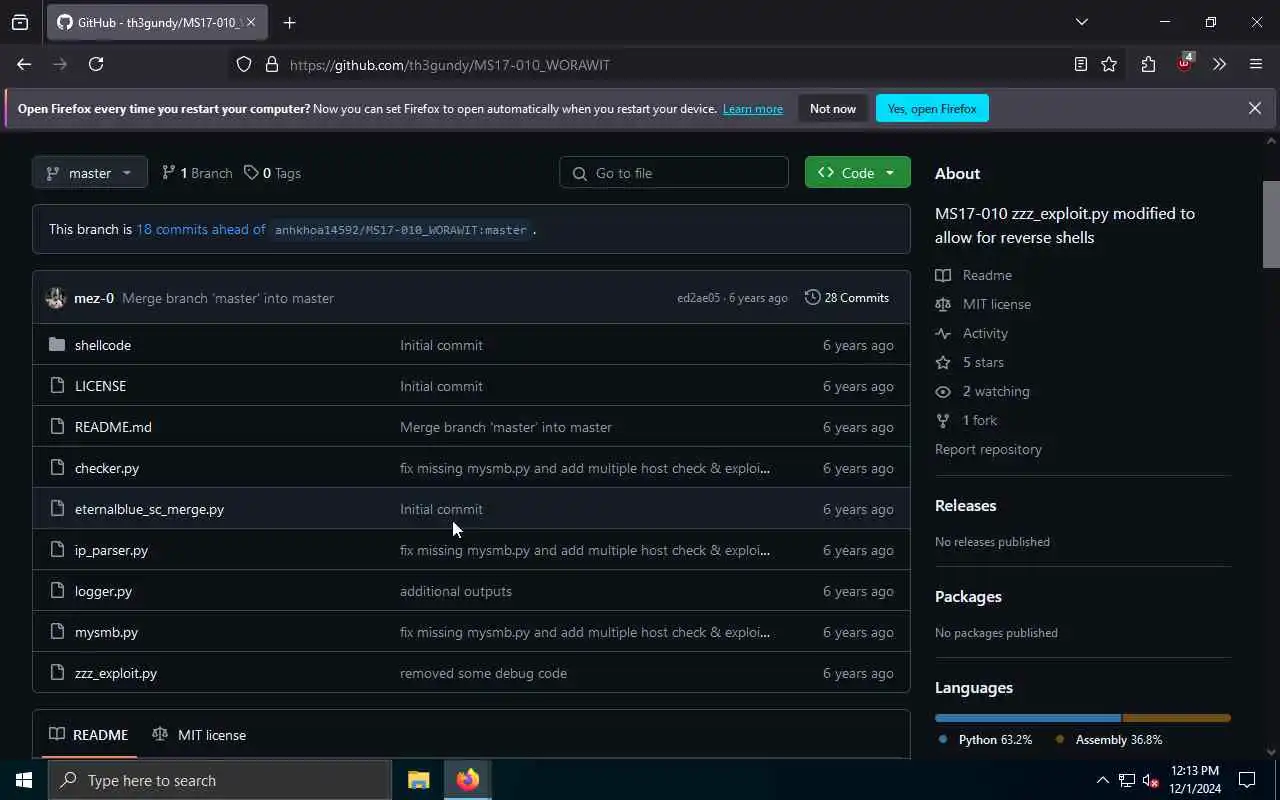Click the Python language bar segment
The image size is (1280, 800).
pyautogui.click(x=1028, y=718)
